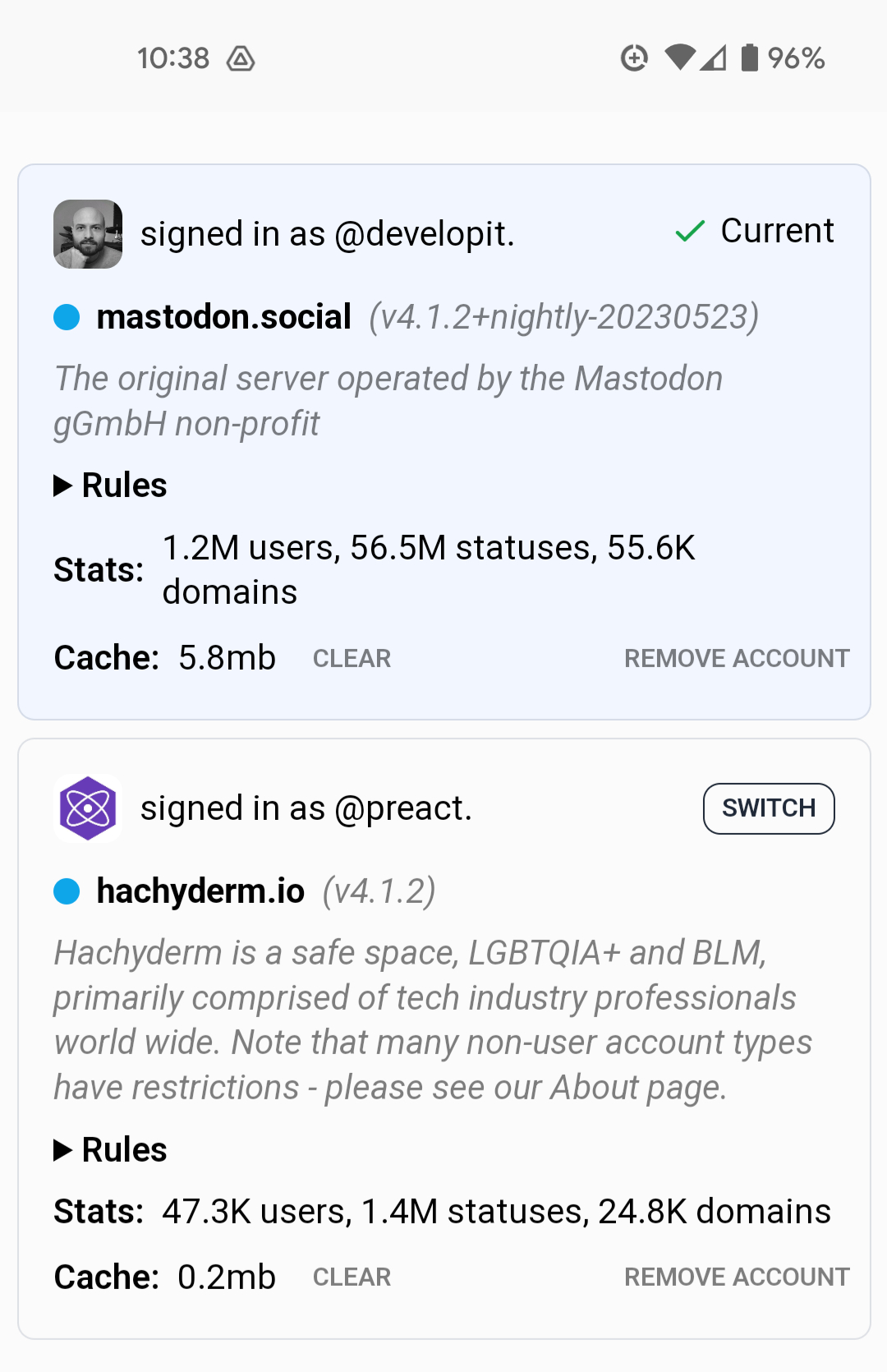Open the hachyderm.io instance name
887x1372 pixels.
pyautogui.click(x=200, y=891)
